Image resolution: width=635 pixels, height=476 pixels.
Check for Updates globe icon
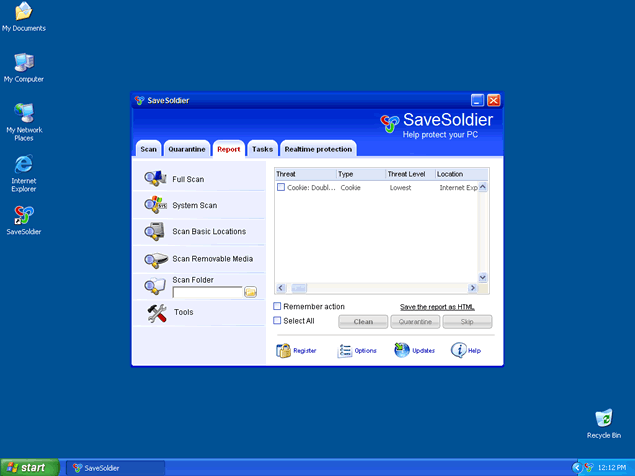coord(402,350)
